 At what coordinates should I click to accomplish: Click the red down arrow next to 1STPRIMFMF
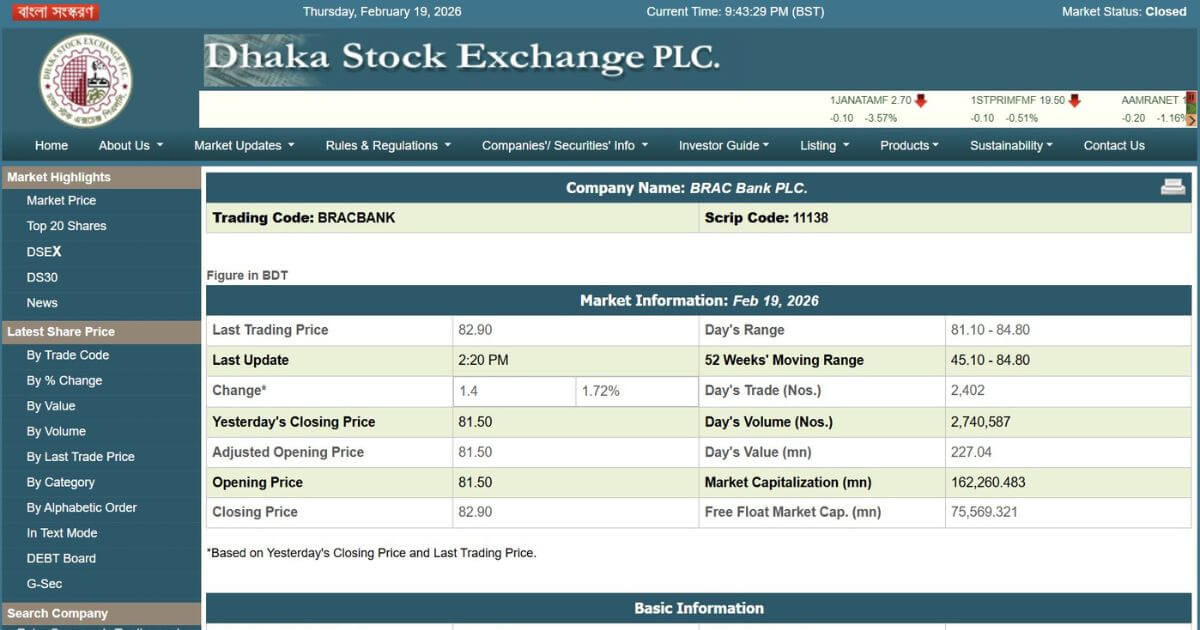[x=1074, y=101]
